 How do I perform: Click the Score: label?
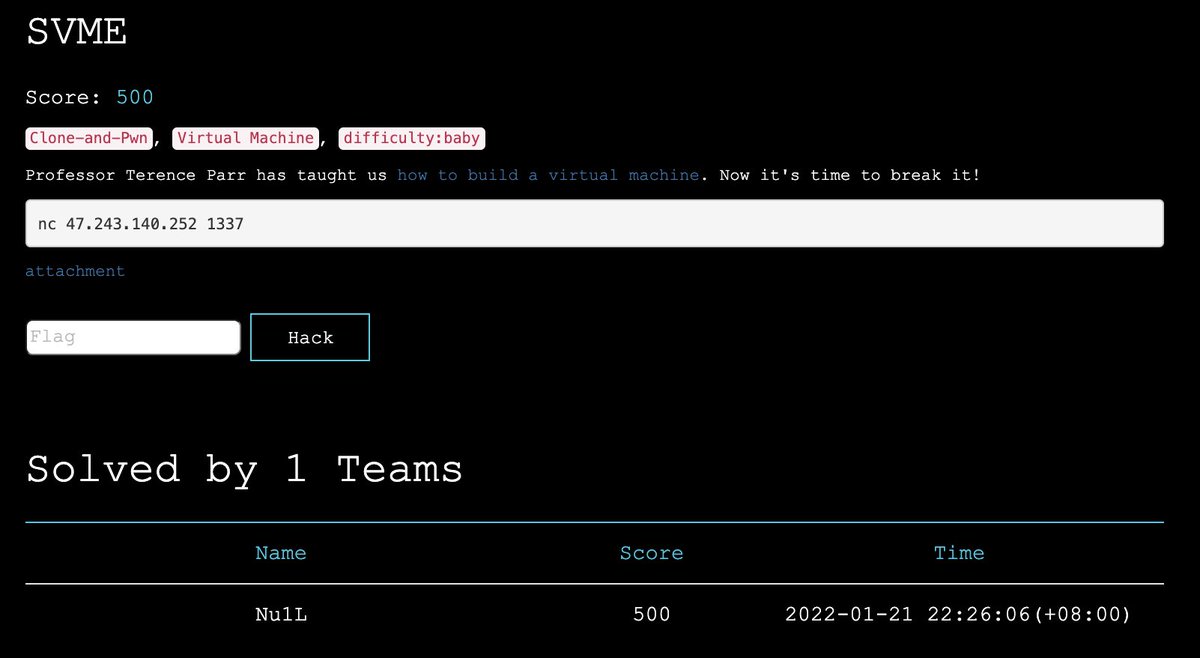63,97
